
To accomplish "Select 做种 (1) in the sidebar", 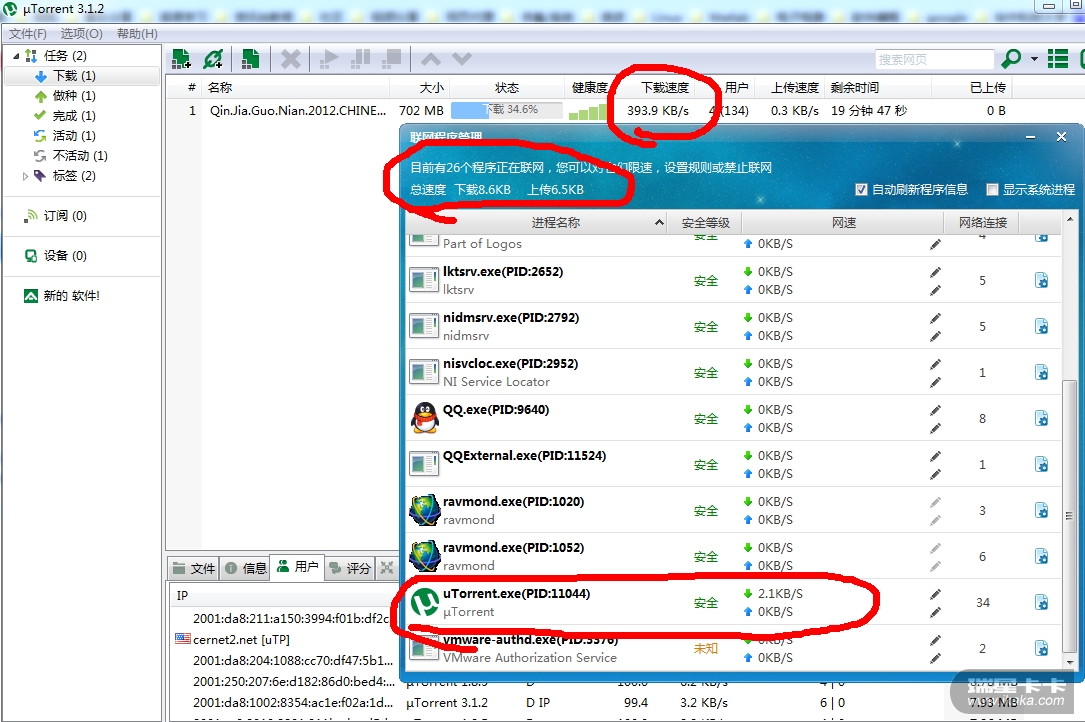I will coord(73,96).
